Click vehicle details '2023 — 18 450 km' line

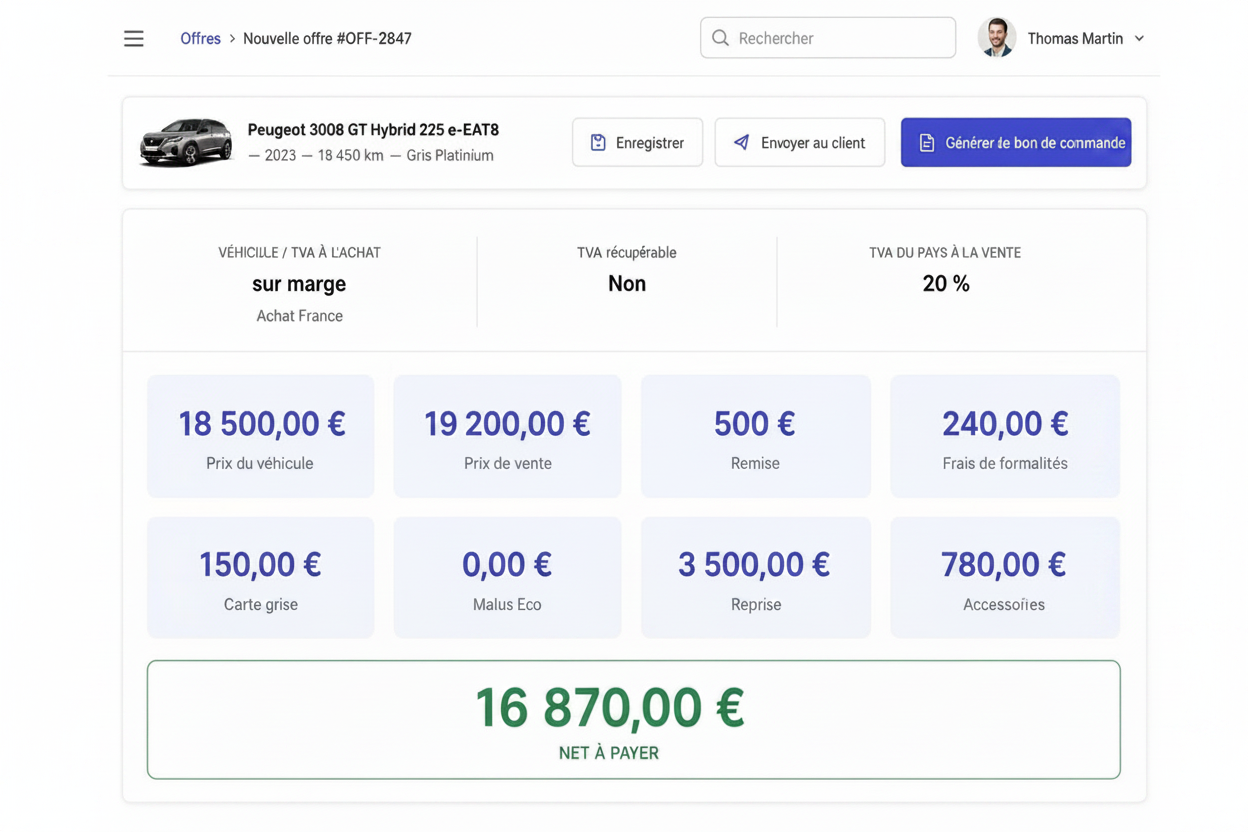[x=371, y=156]
